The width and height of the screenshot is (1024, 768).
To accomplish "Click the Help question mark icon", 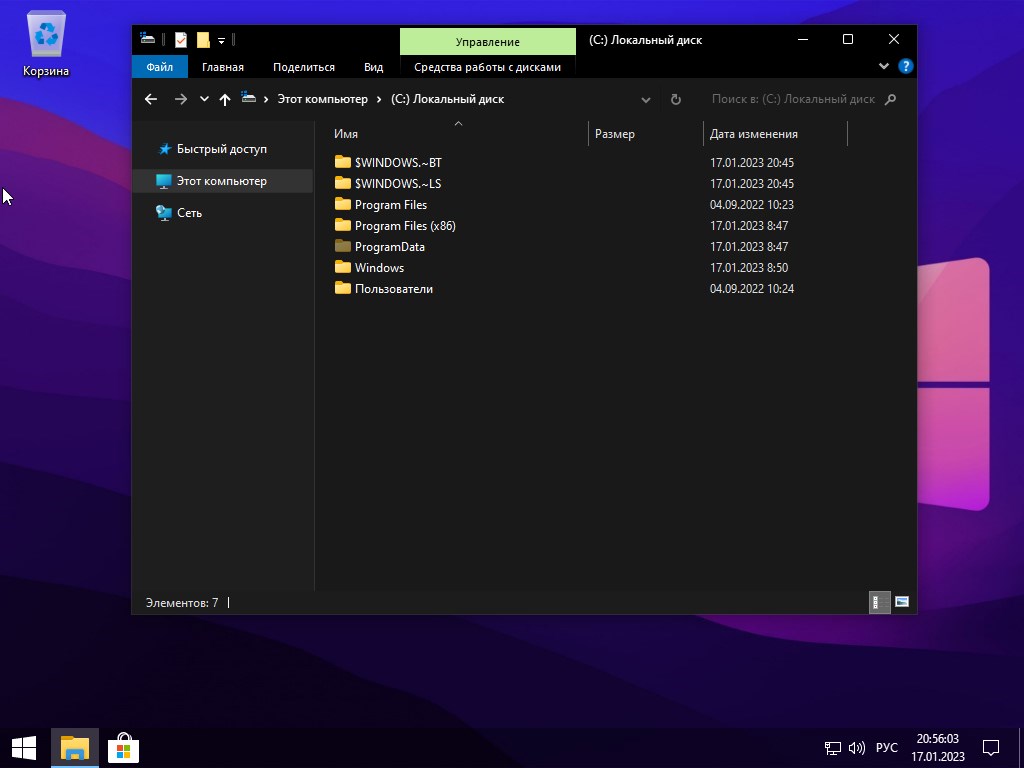I will click(x=906, y=66).
